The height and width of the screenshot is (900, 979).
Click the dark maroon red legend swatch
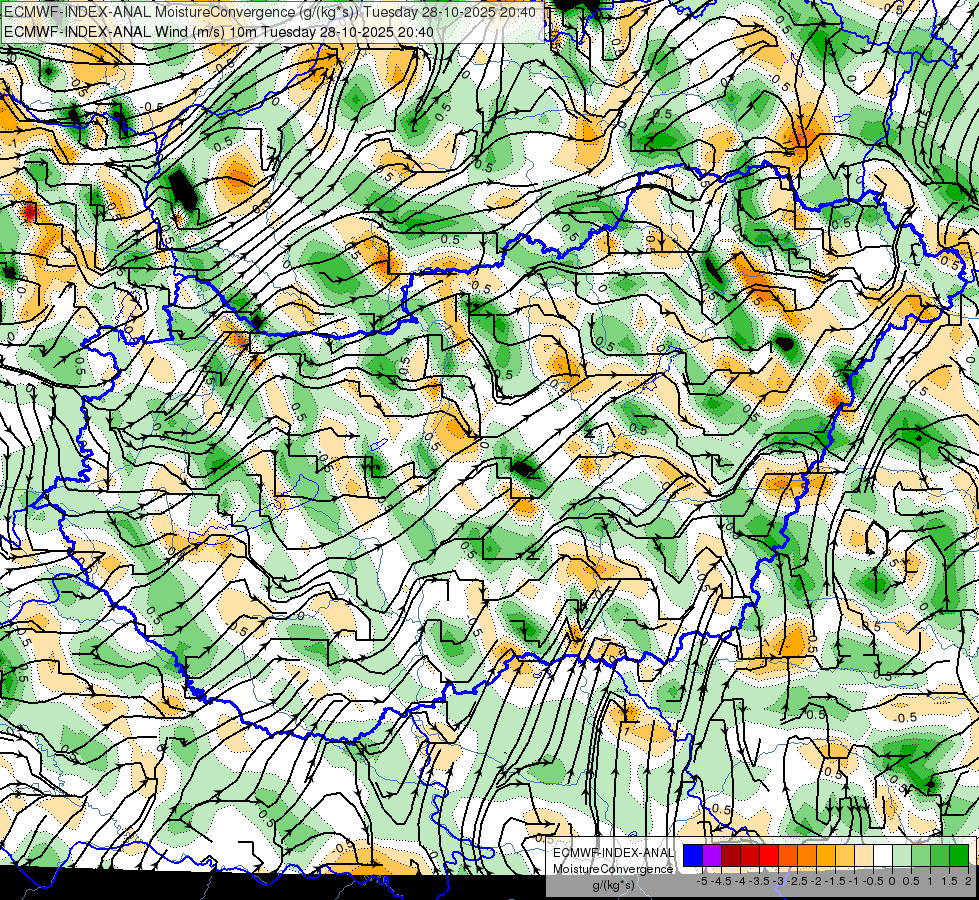(x=731, y=856)
